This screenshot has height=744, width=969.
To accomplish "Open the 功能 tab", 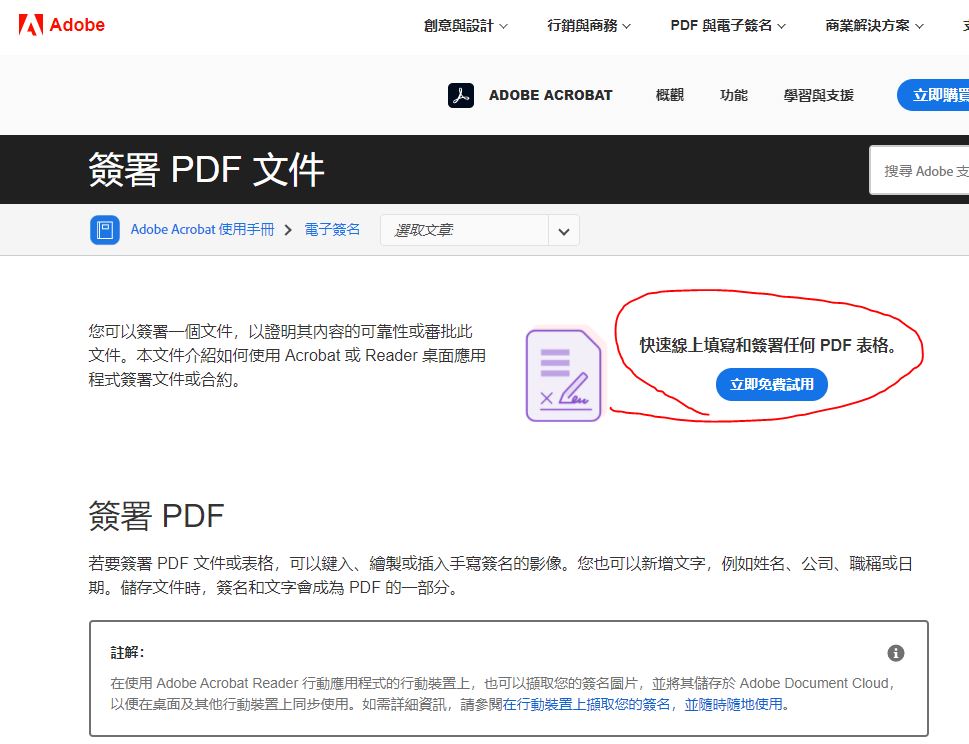I will pyautogui.click(x=734, y=95).
